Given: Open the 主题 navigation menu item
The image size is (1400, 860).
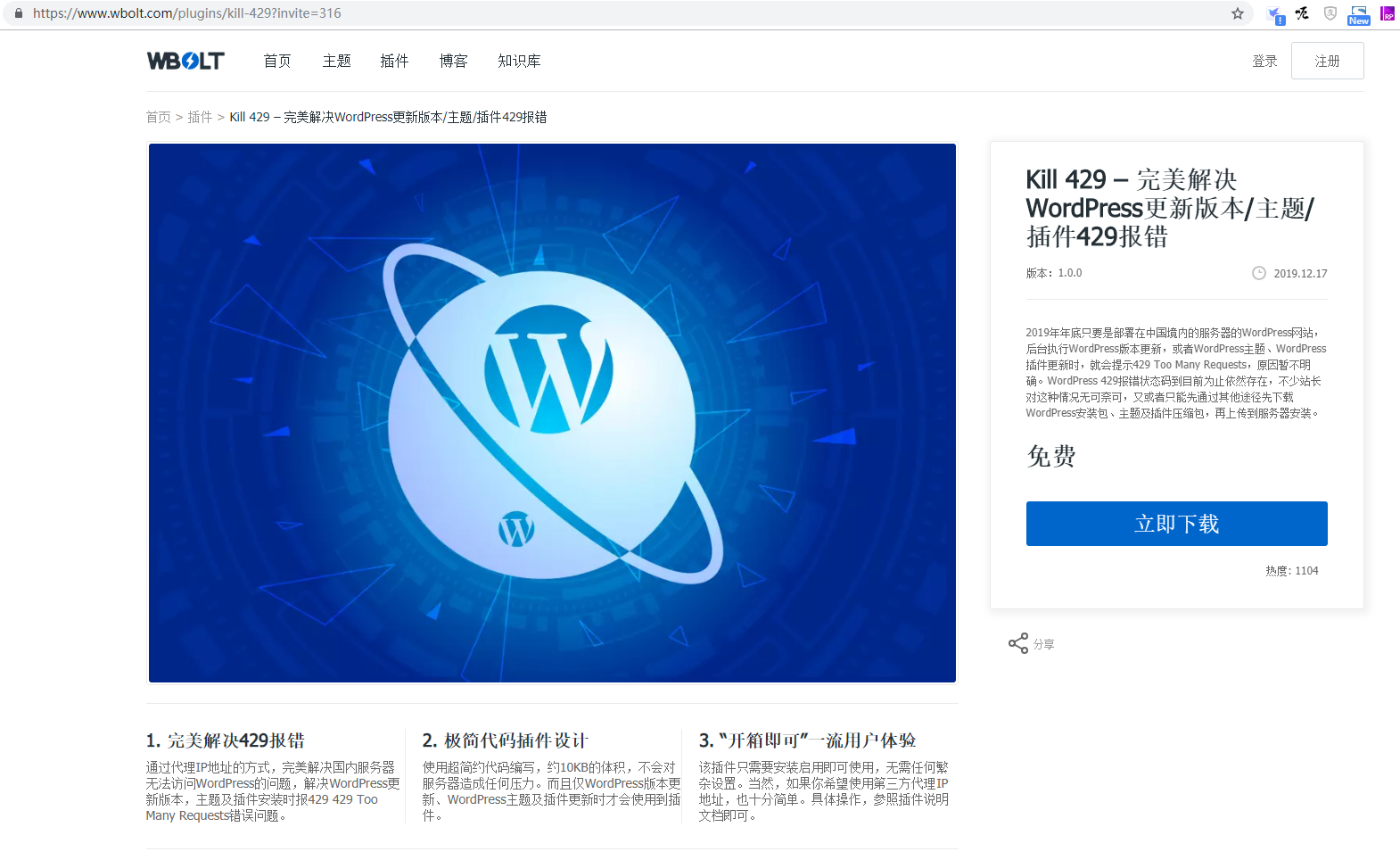Looking at the screenshot, I should [x=337, y=61].
